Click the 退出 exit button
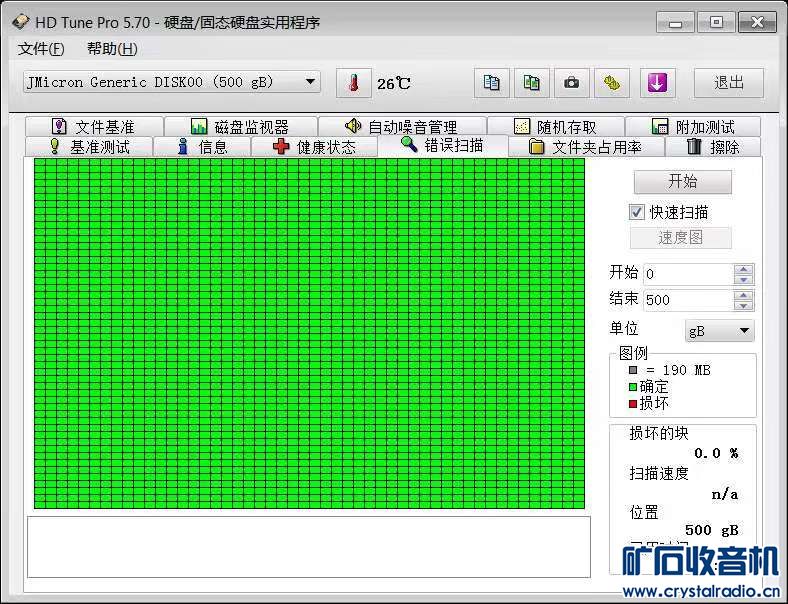Image resolution: width=788 pixels, height=604 pixels. pos(729,83)
